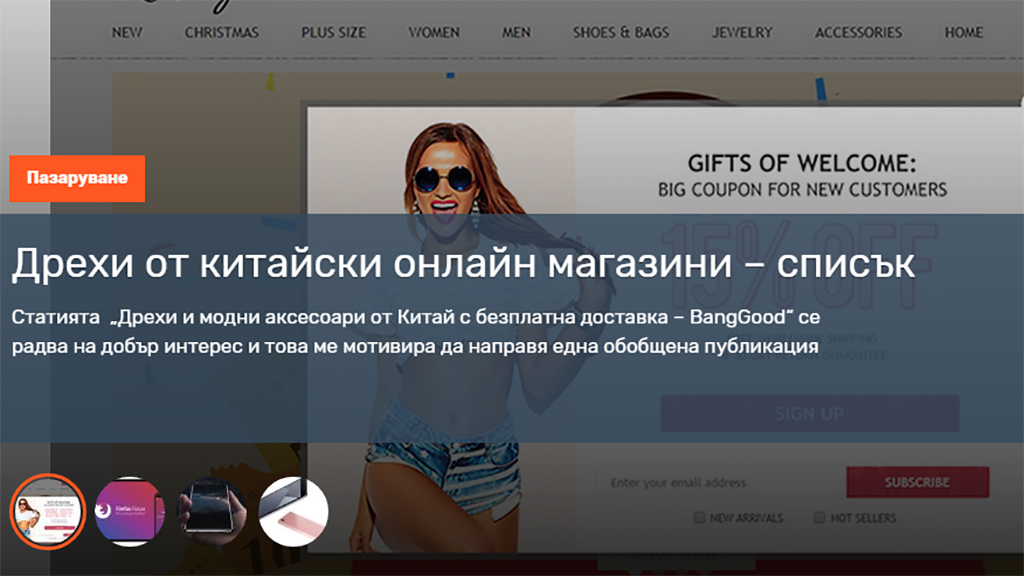Click the active clothing store slide thumbnail
This screenshot has height=576, width=1024.
(46, 511)
